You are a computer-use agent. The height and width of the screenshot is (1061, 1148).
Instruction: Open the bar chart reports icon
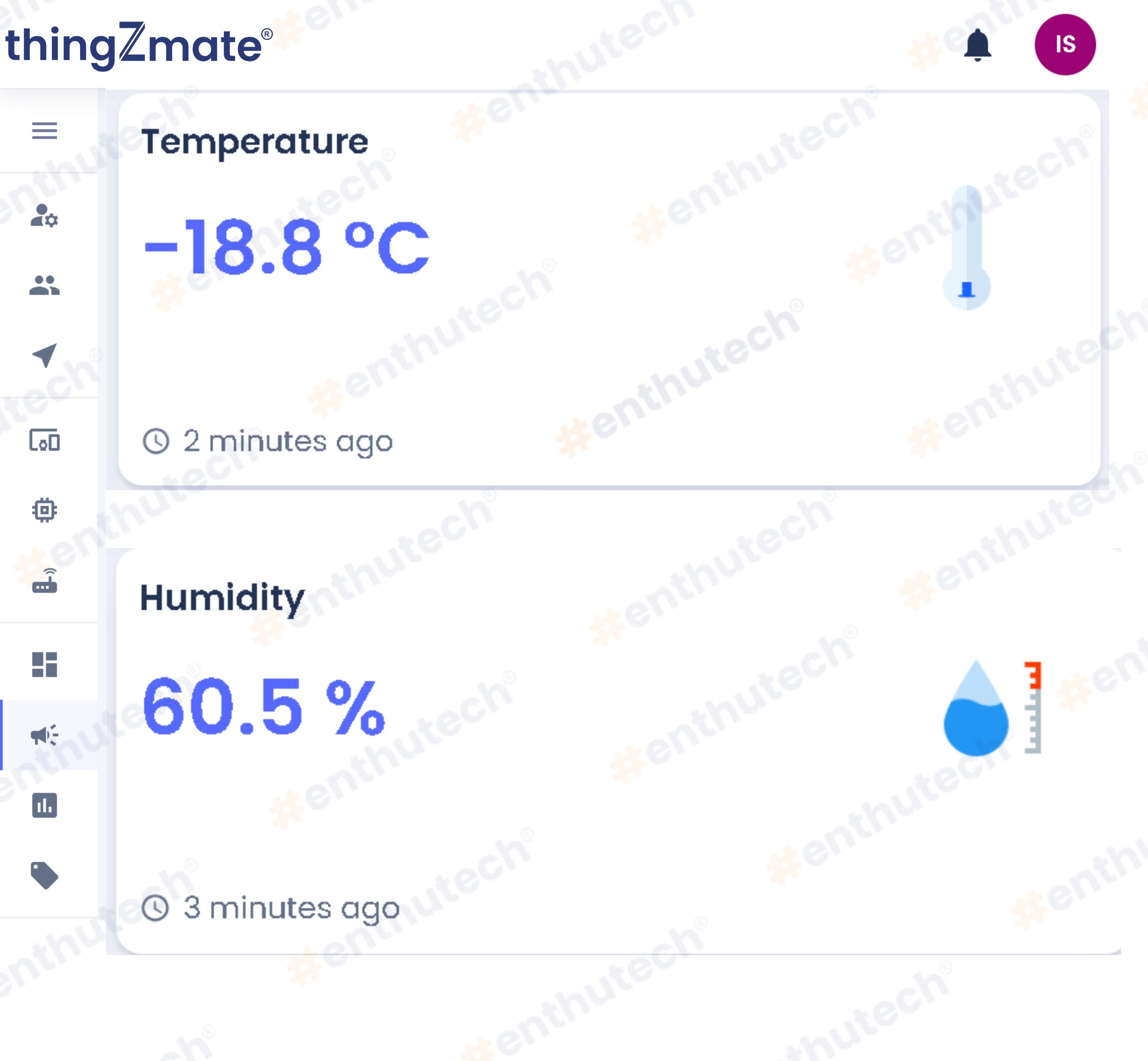pyautogui.click(x=44, y=805)
